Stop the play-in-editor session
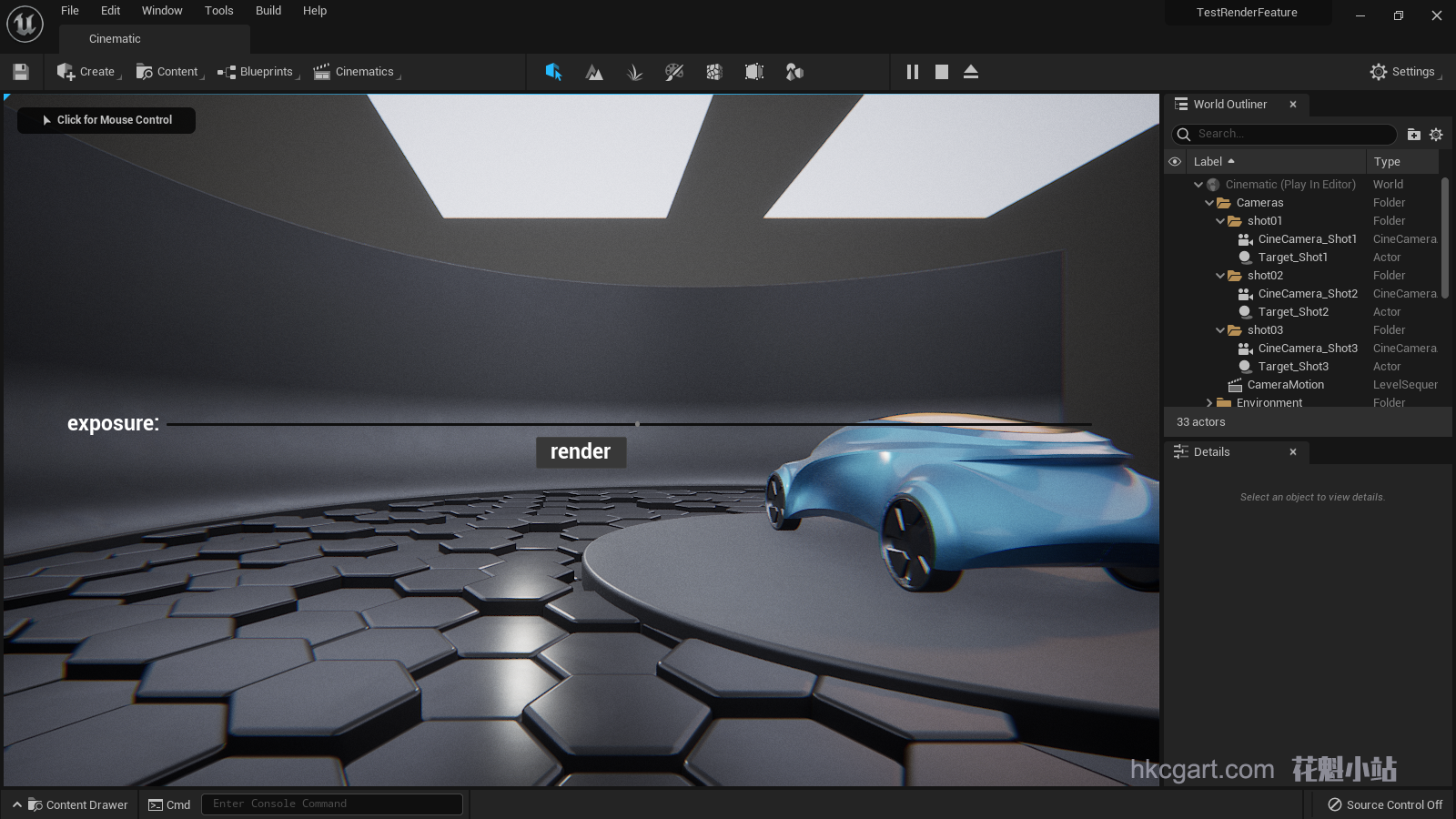This screenshot has height=819, width=1456. pos(942,72)
